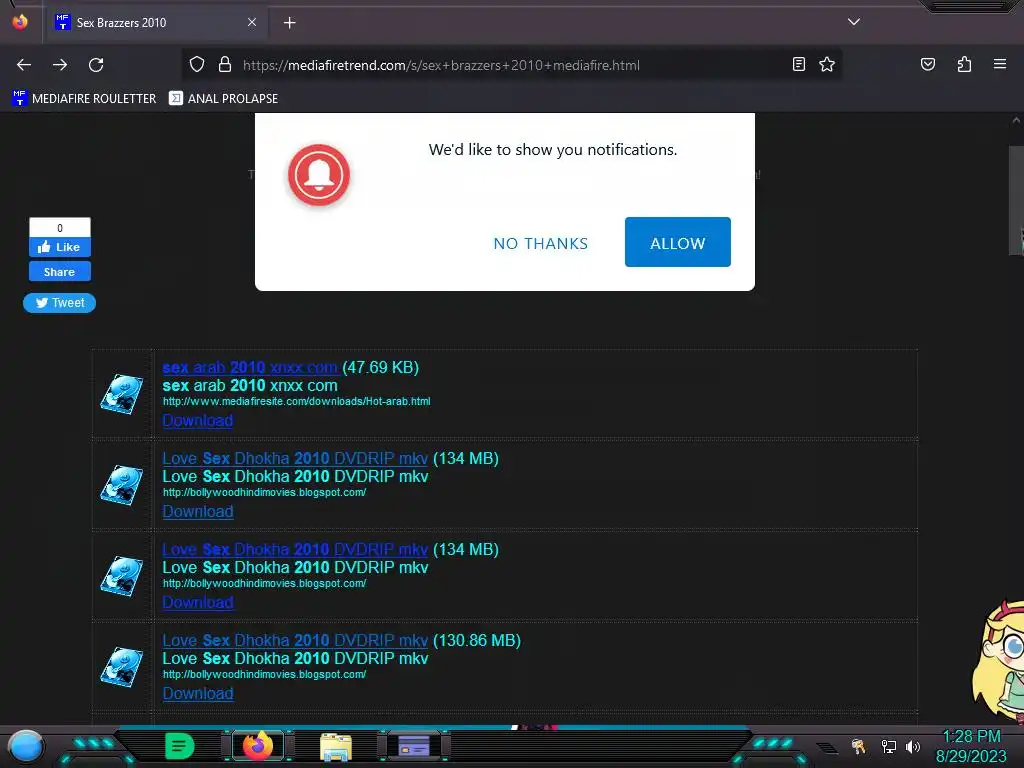The width and height of the screenshot is (1024, 768).
Task: Show hidden tray icons via striped button
Action: pos(827,748)
